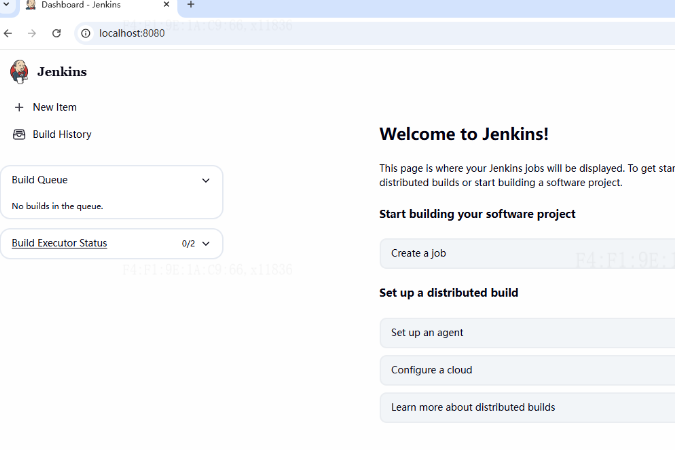Go back using the browser back arrow
675x450 pixels.
[8, 33]
